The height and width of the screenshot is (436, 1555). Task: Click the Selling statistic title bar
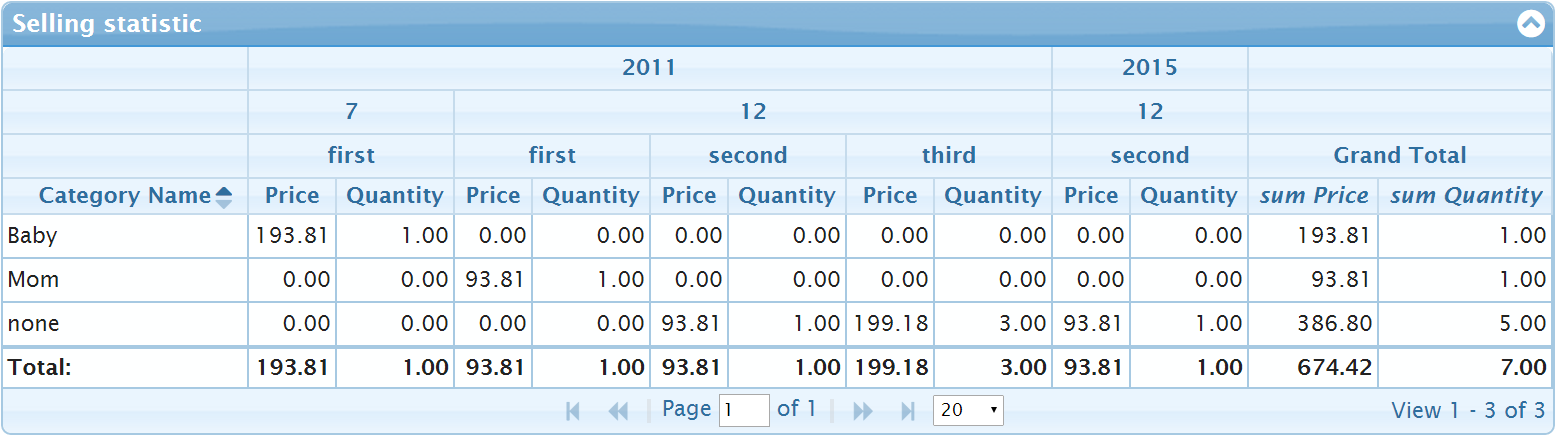[x=700, y=24]
